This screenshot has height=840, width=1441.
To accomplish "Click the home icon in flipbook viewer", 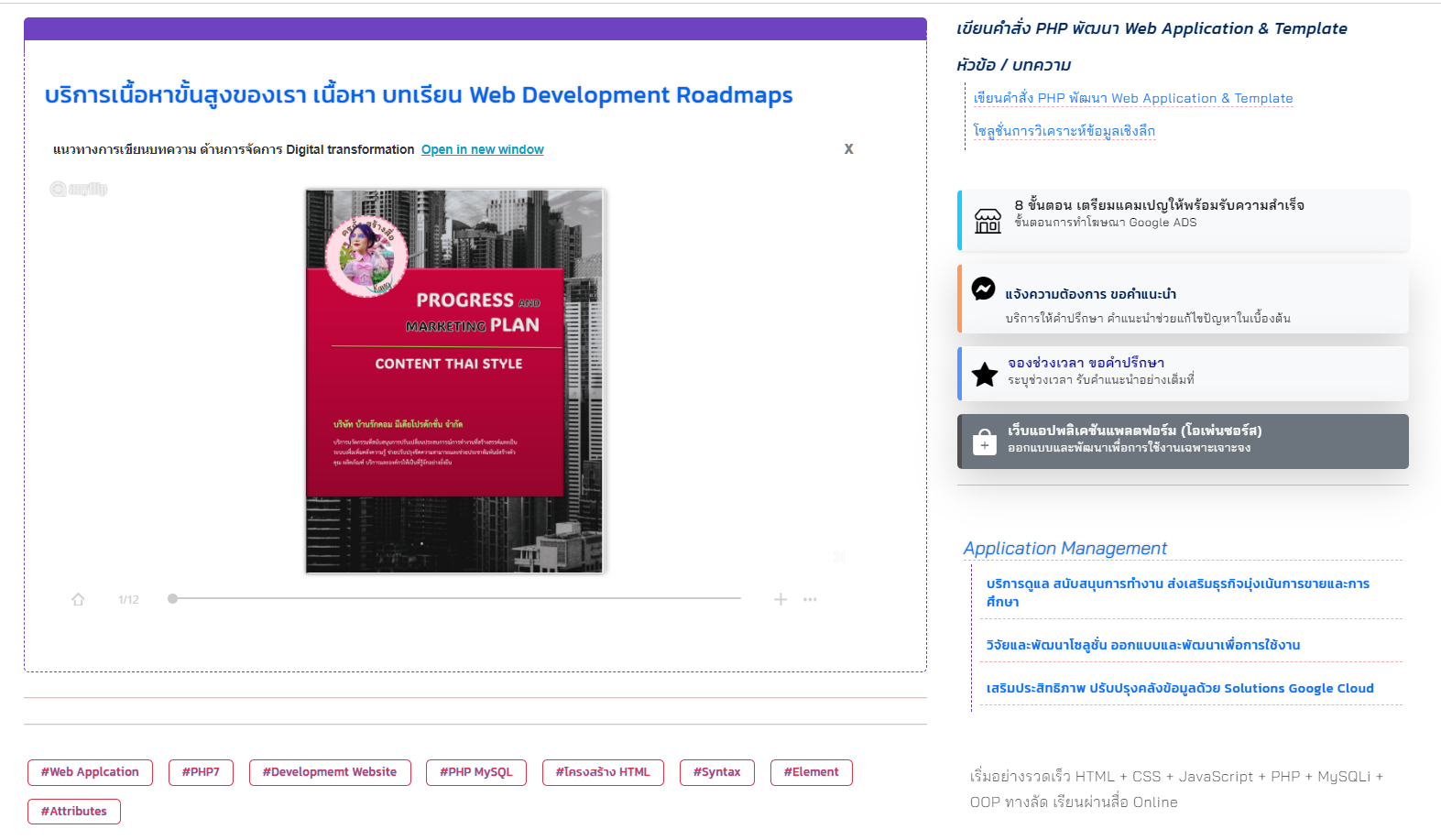I will (x=78, y=600).
